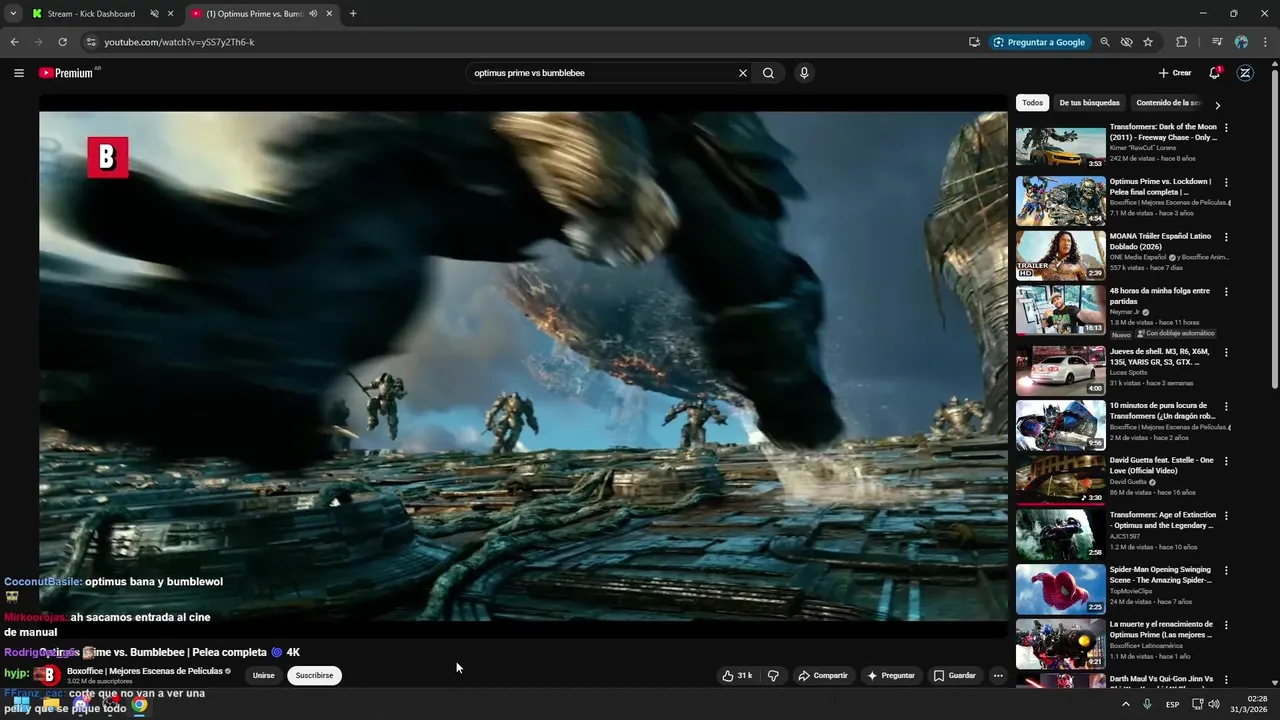Open Jueves de shell video thumbnail

pyautogui.click(x=1061, y=371)
